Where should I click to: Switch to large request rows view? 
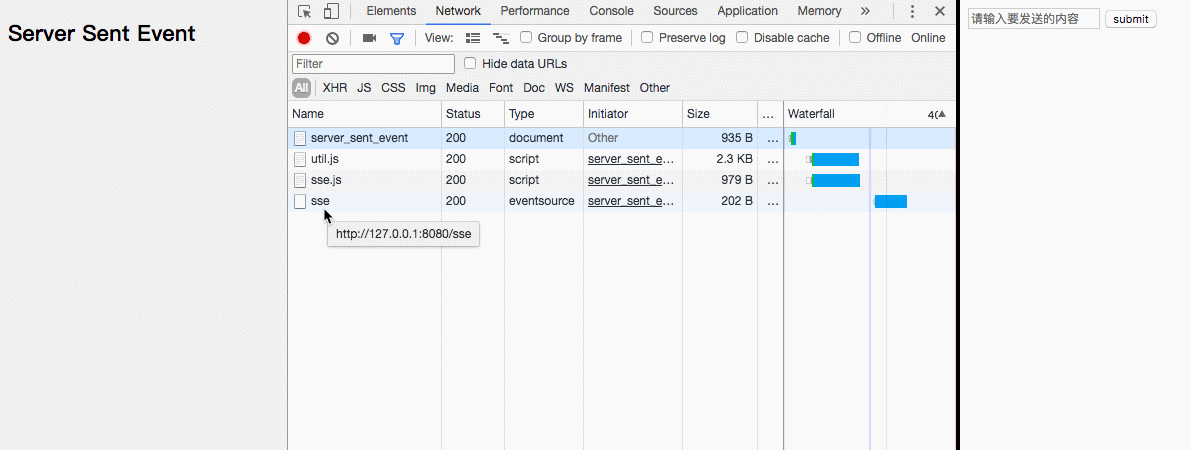tap(473, 38)
